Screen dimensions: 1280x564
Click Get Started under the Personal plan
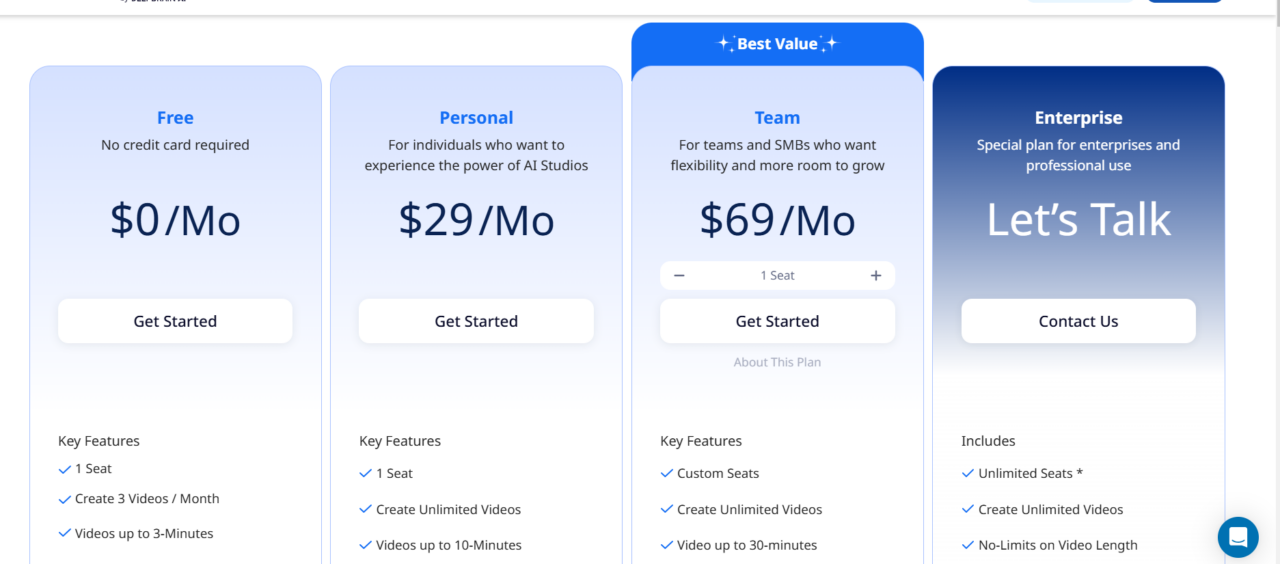[476, 321]
